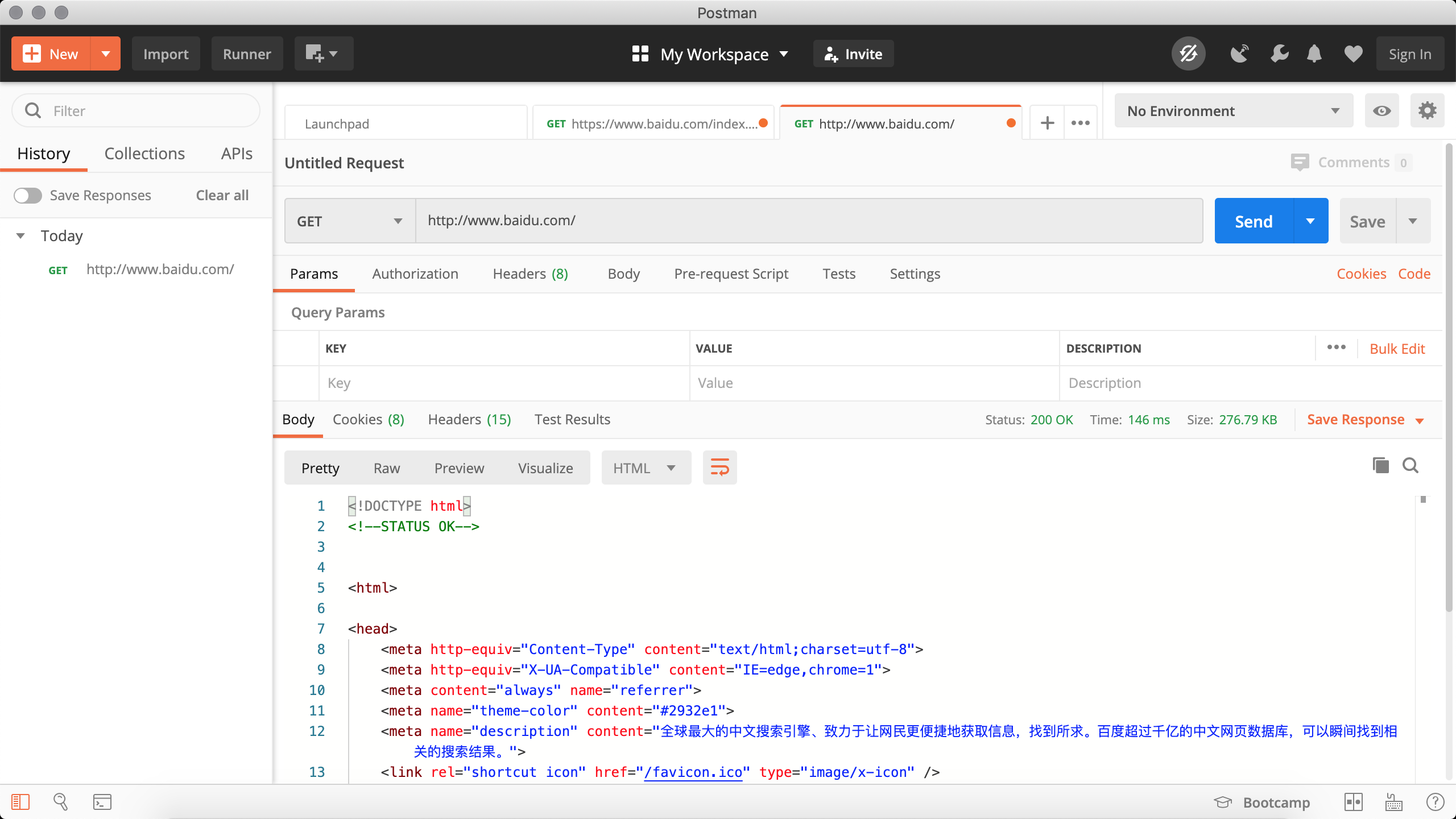Open the No Environment dropdown

pyautogui.click(x=1232, y=110)
